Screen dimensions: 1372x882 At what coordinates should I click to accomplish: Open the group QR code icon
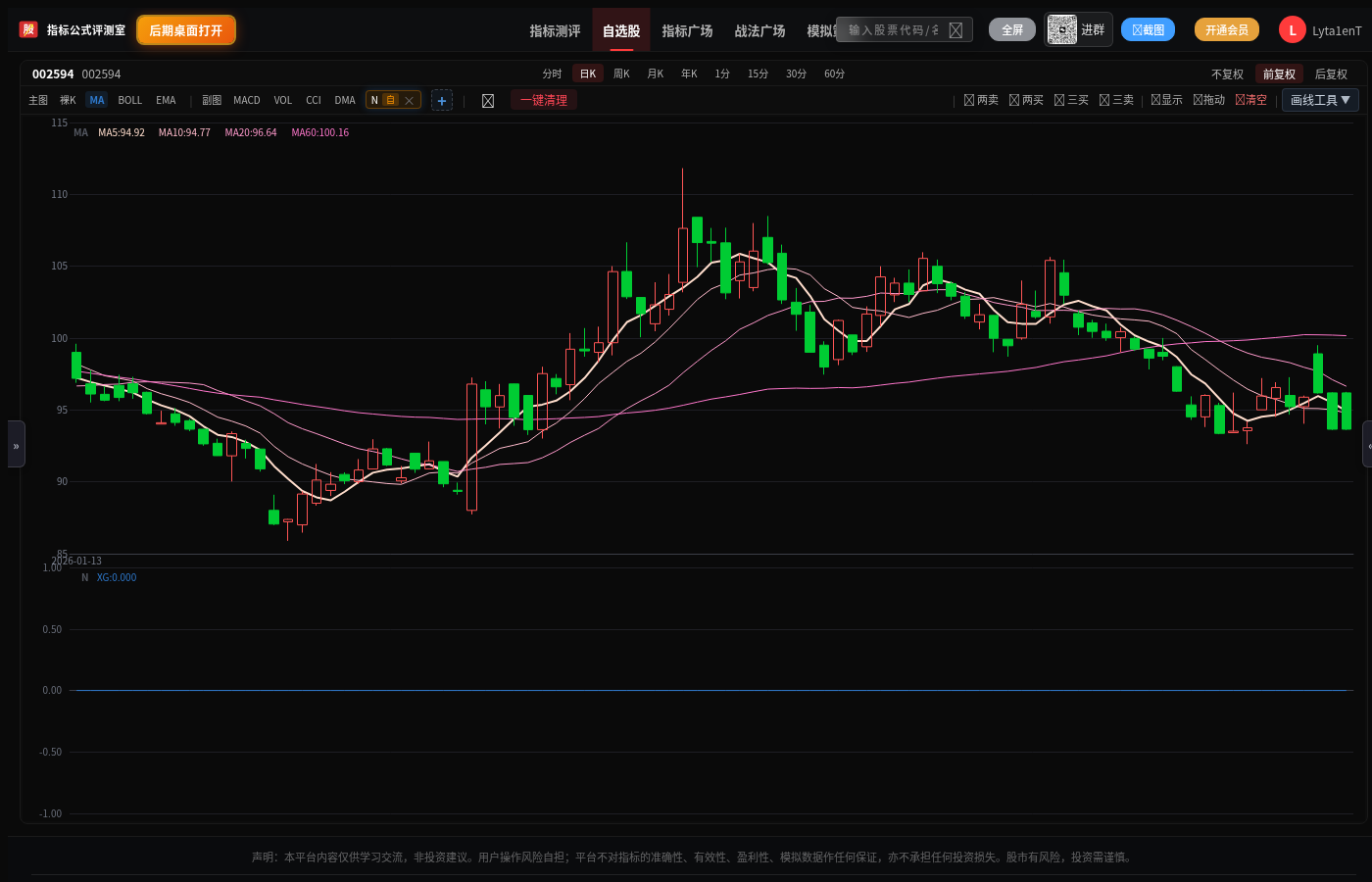[x=1061, y=29]
